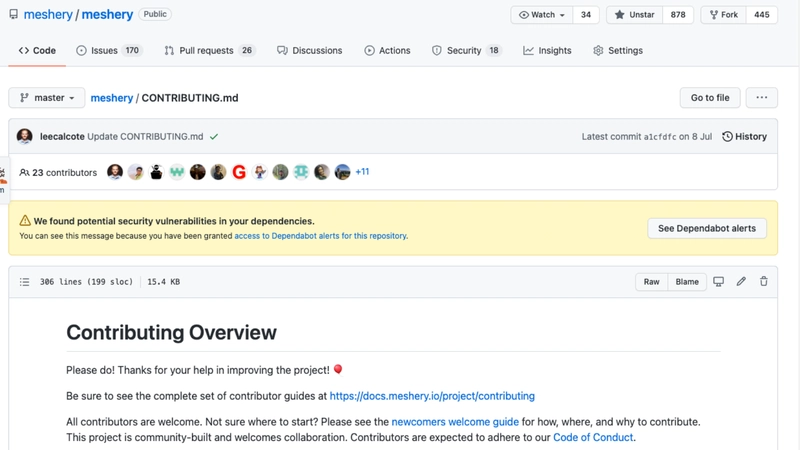
Task: Show +11 more contributors
Action: point(362,172)
